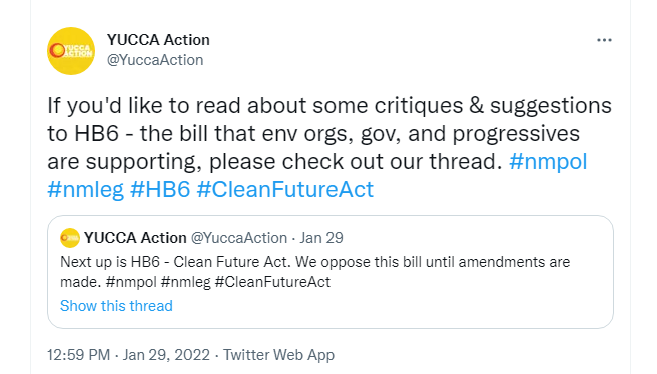Open the tweet's three-dot more options menu

coord(604,40)
